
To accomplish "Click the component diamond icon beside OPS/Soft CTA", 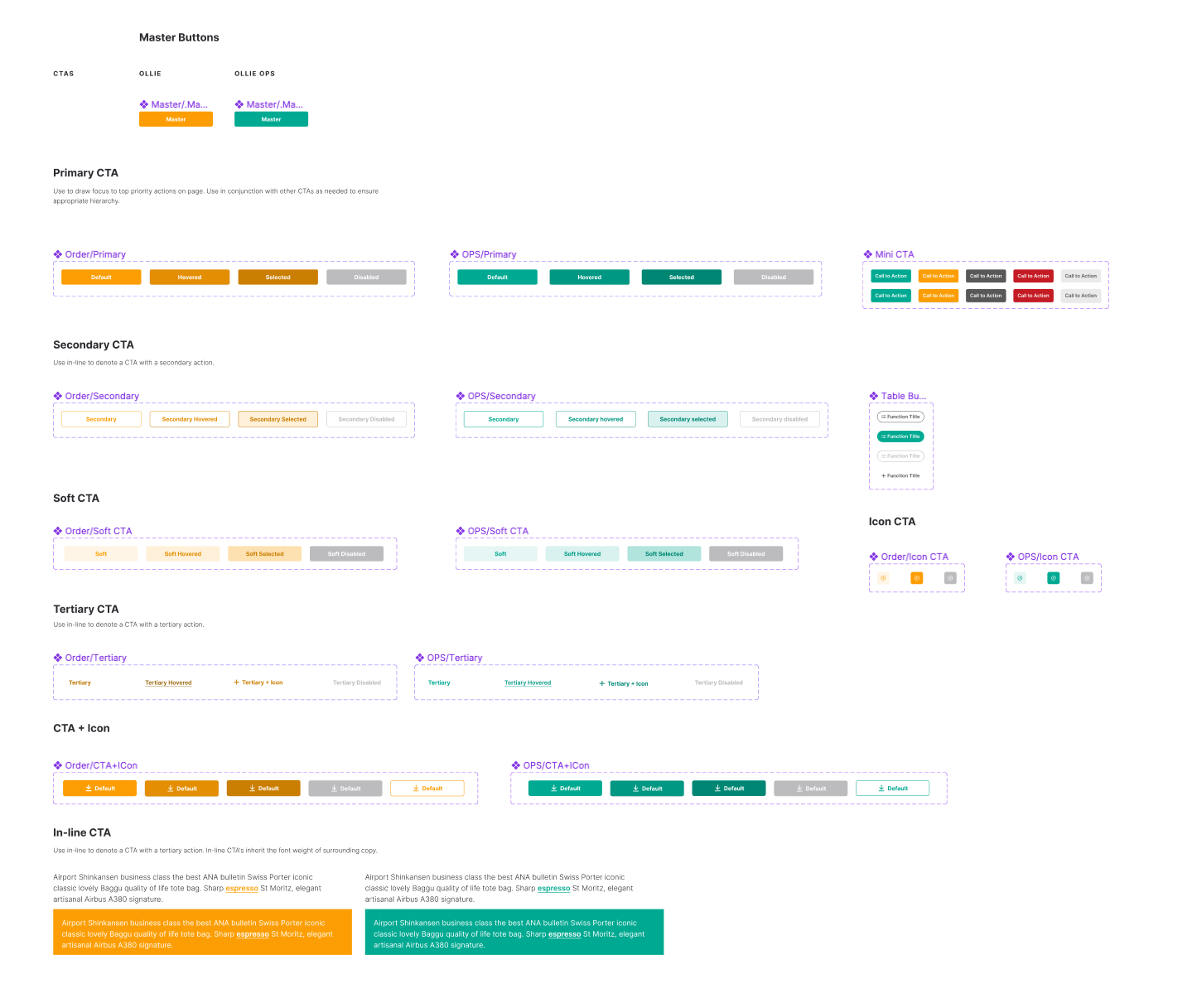I will [461, 531].
